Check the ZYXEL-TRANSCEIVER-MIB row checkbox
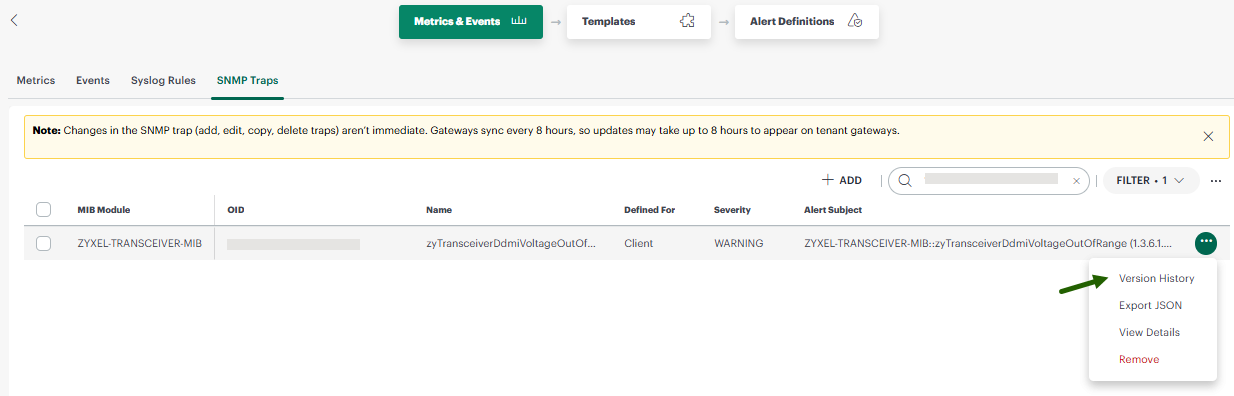Image resolution: width=1234 pixels, height=396 pixels. pyautogui.click(x=43, y=243)
